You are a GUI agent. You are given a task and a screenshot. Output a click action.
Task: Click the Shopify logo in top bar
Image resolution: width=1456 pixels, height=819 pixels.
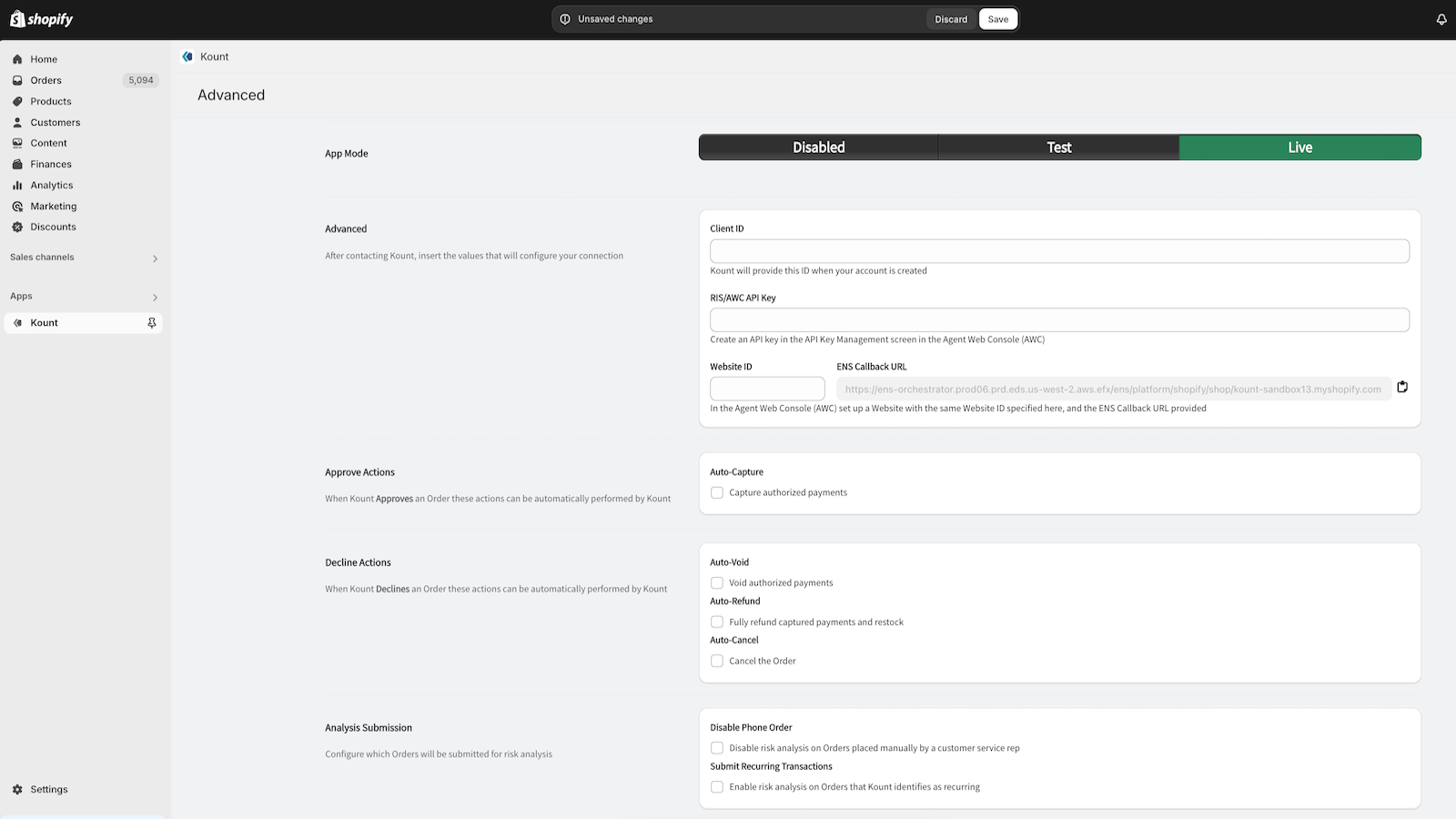[41, 19]
